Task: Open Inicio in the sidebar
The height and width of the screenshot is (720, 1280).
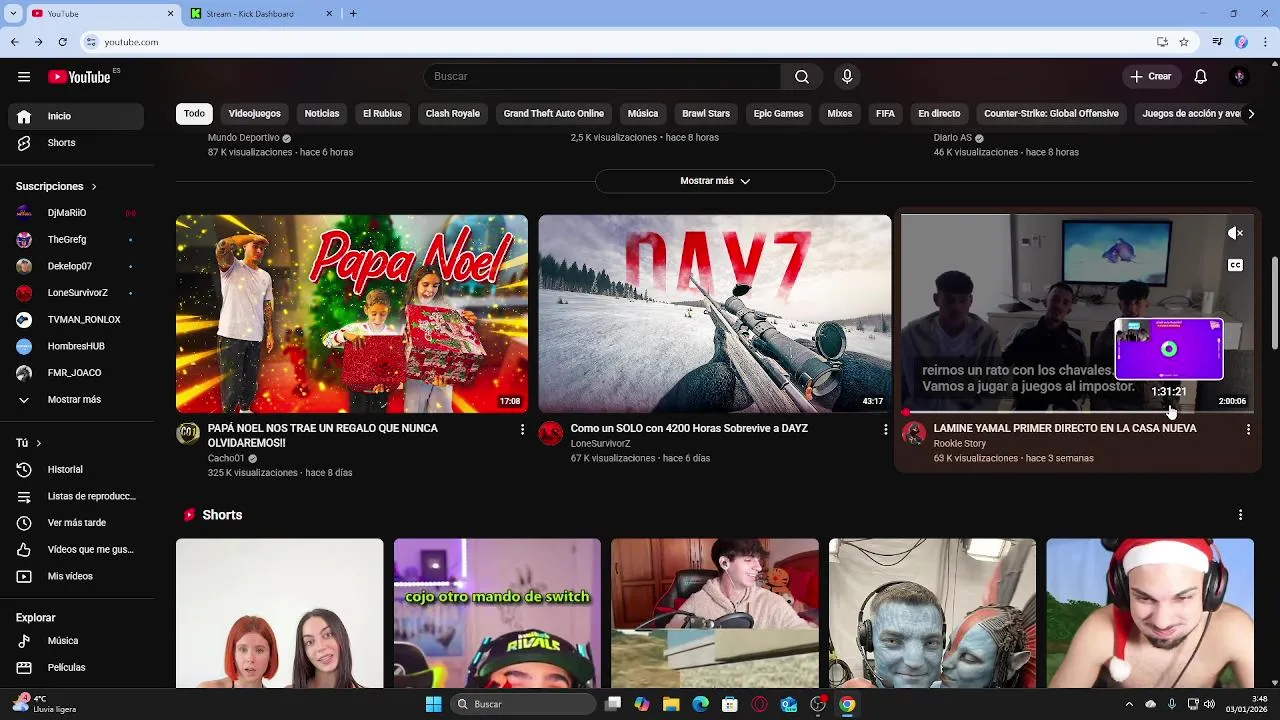Action: 76,116
